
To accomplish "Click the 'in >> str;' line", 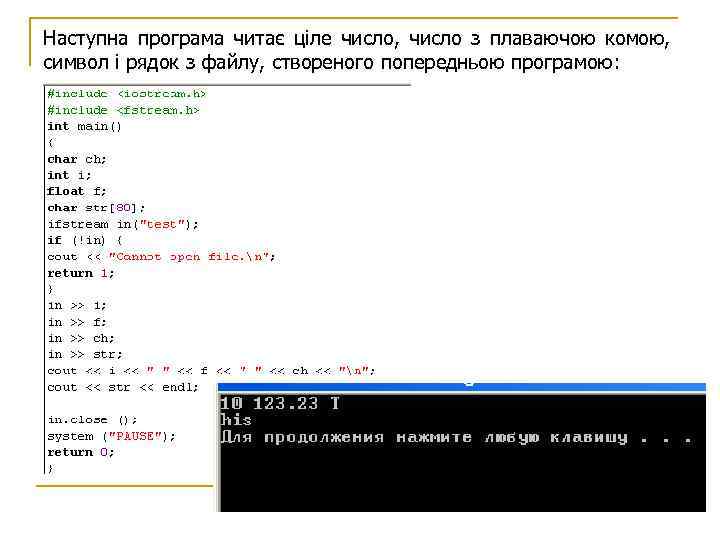I will coord(85,354).
